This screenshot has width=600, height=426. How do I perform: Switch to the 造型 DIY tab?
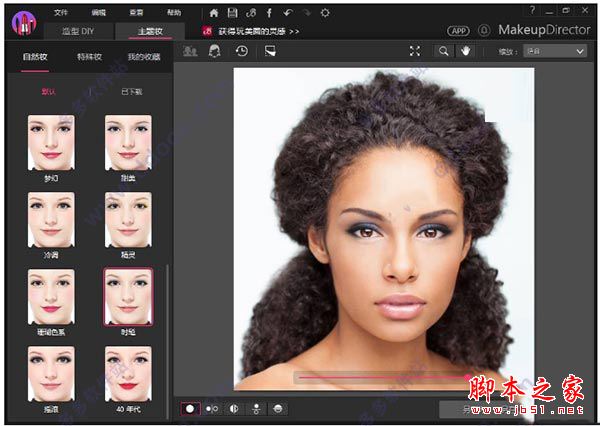[78, 31]
